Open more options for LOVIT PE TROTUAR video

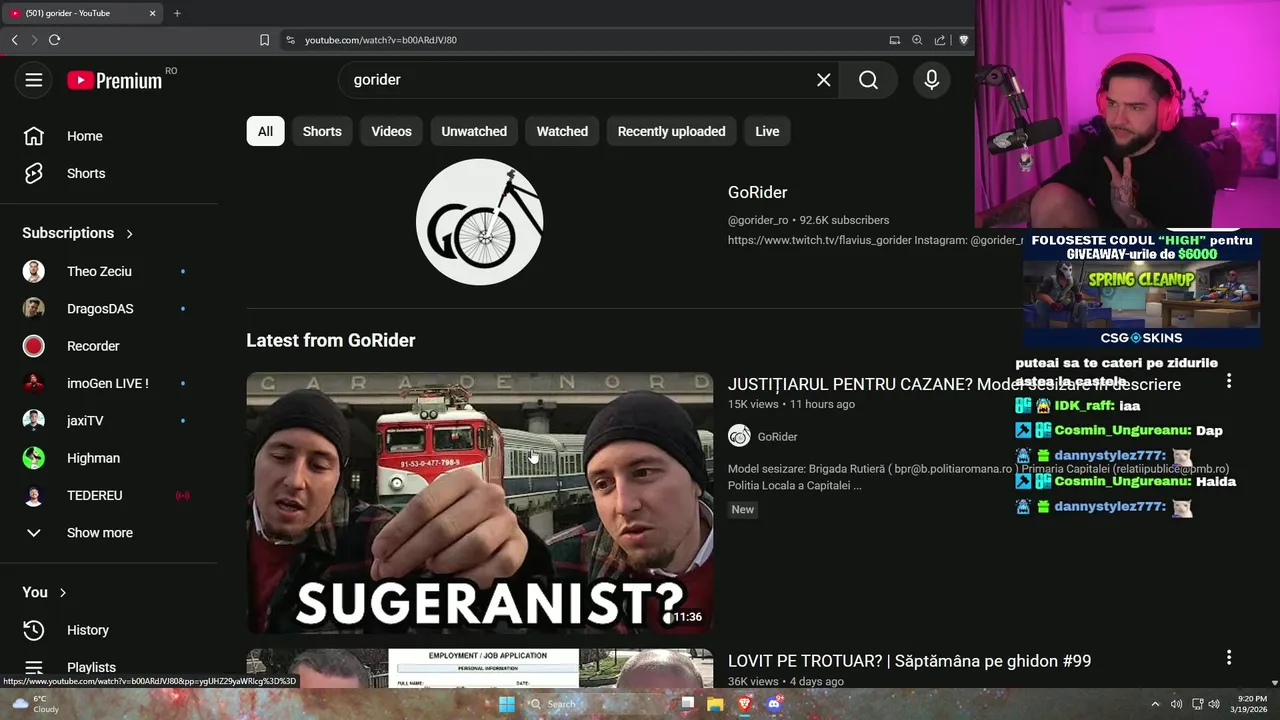[1229, 658]
